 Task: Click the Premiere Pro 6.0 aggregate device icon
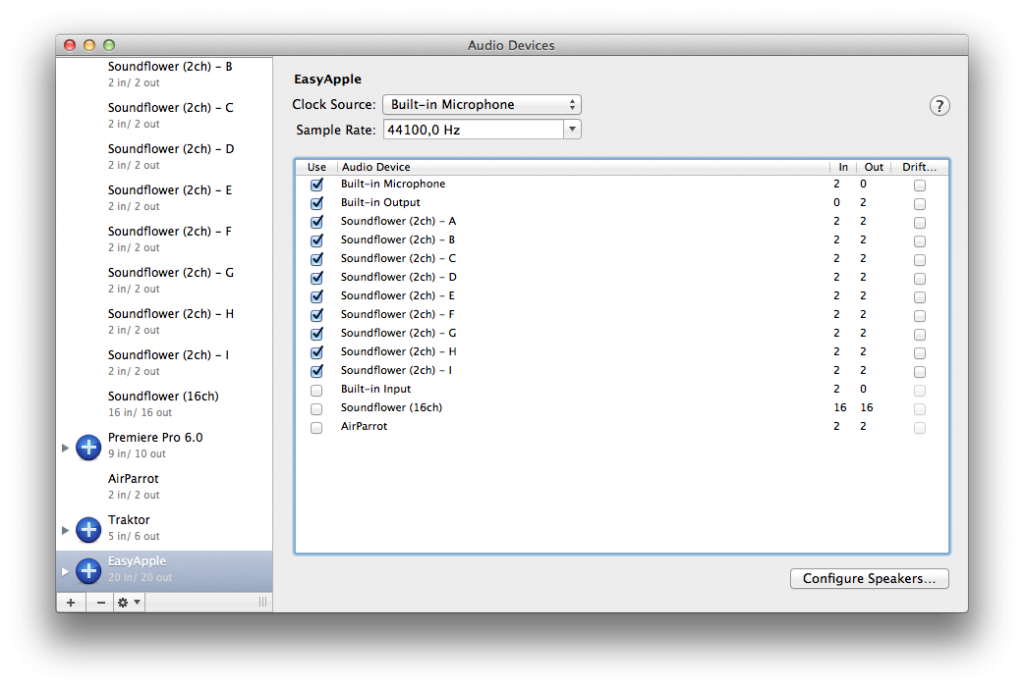87,446
